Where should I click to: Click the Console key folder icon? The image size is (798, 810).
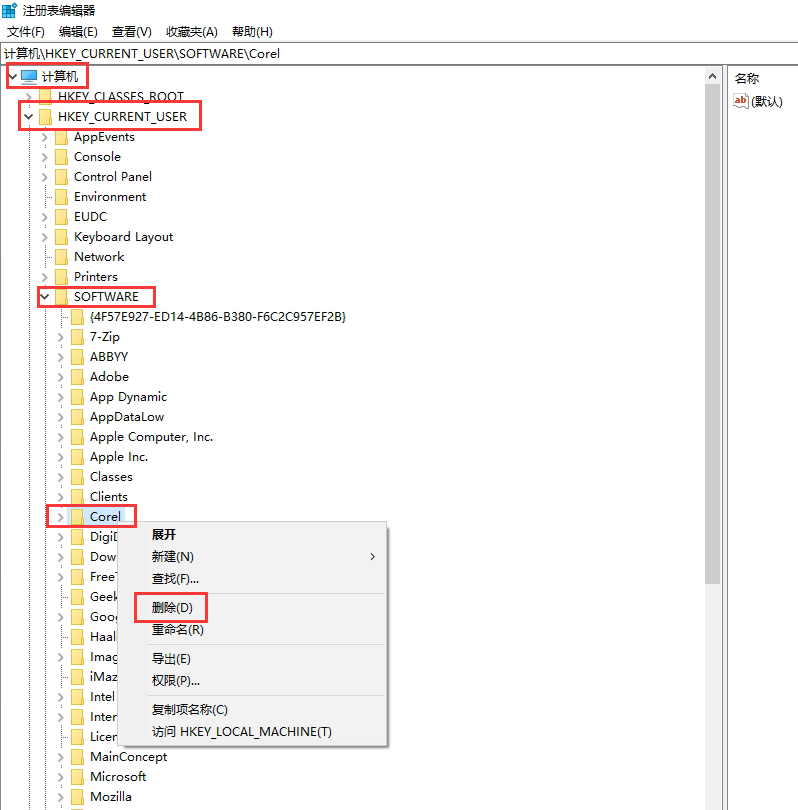[61, 157]
